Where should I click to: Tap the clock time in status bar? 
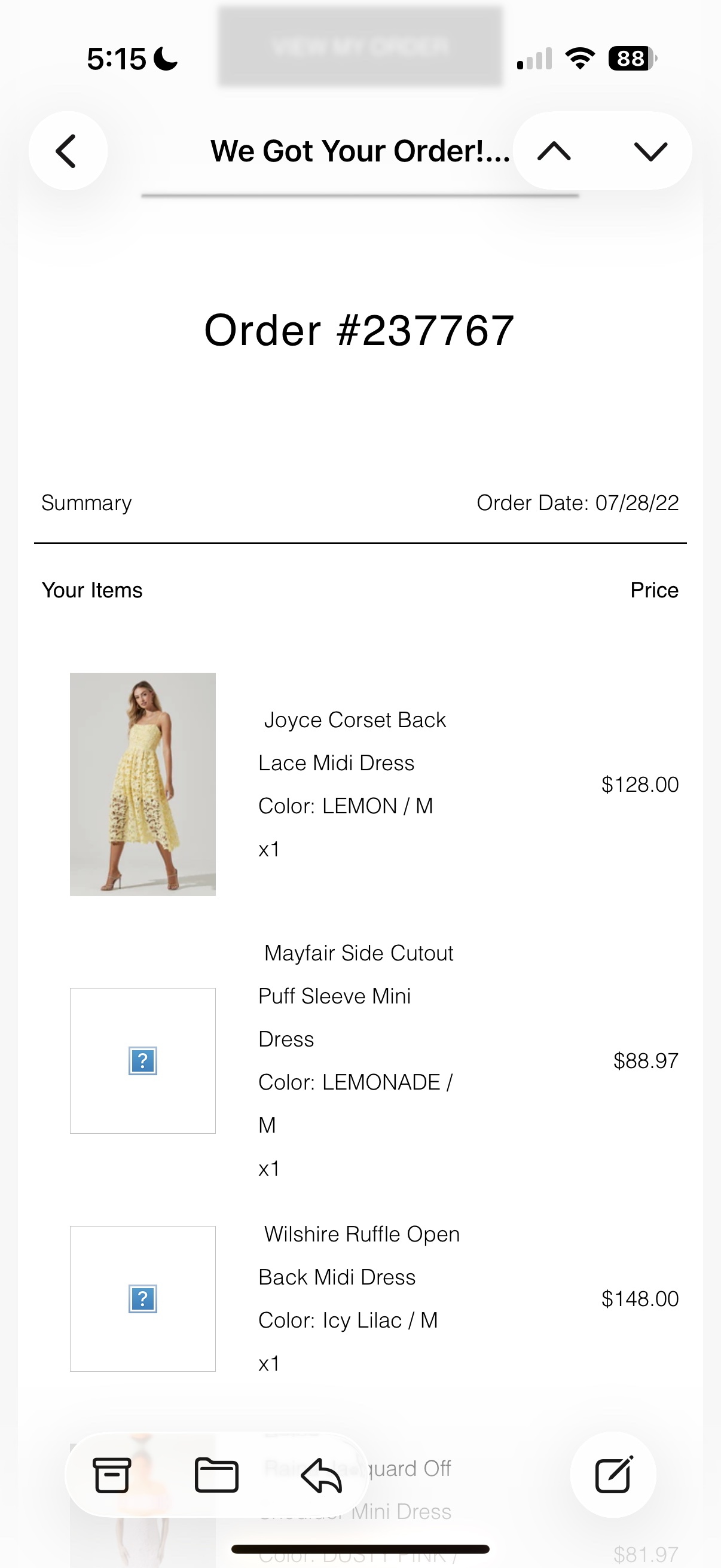(x=117, y=59)
